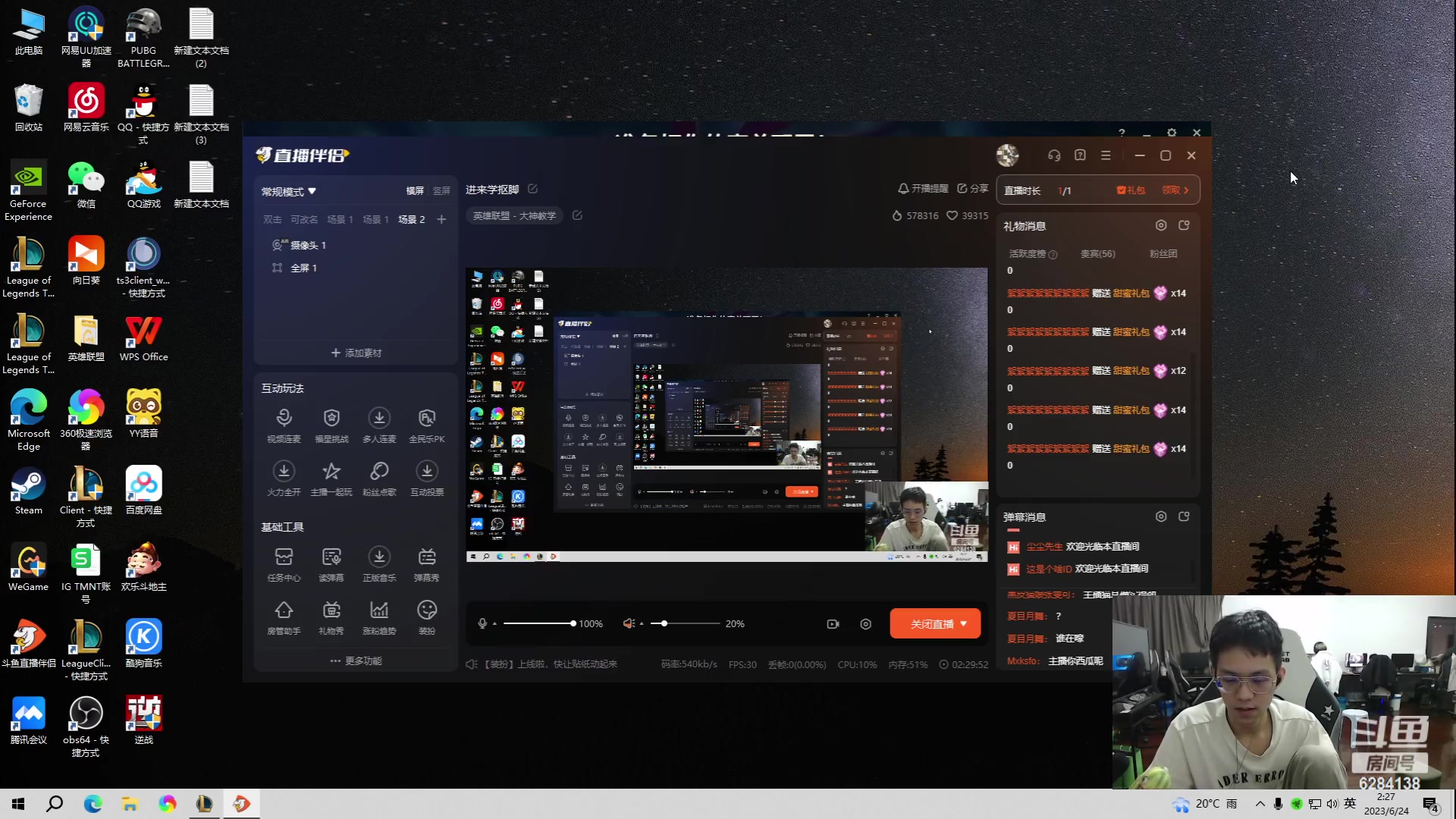Toggle 全屏1 source visibility

[x=276, y=268]
